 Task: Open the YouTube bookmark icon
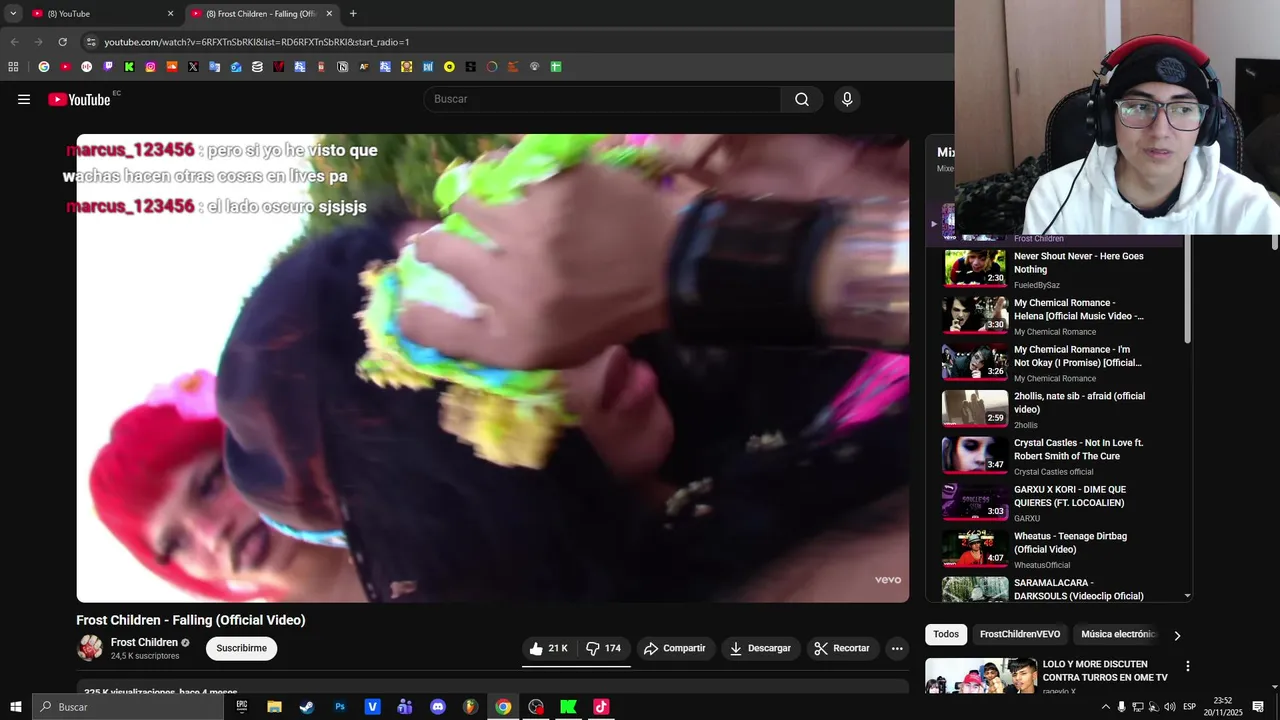65,67
